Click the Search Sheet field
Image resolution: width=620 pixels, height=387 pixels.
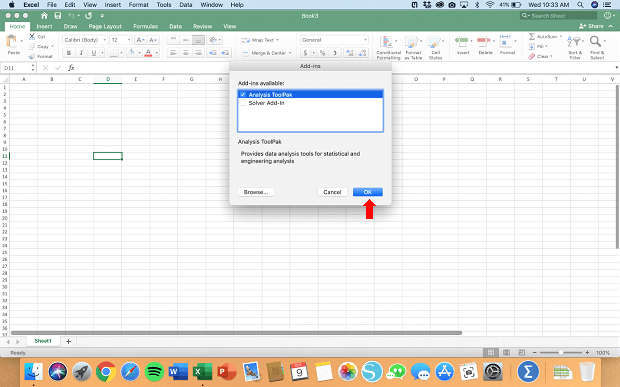pos(558,15)
